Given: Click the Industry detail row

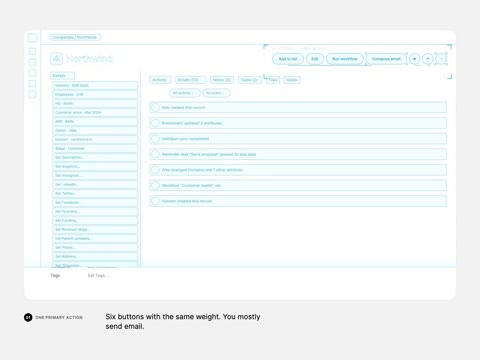Looking at the screenshot, I should tap(95, 86).
